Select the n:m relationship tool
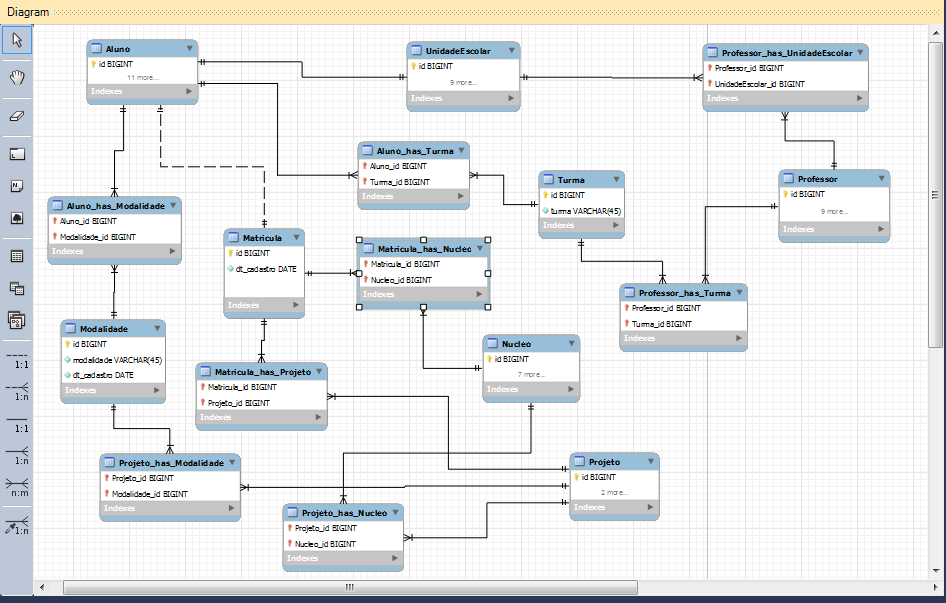This screenshot has height=603, width=946. (x=17, y=488)
